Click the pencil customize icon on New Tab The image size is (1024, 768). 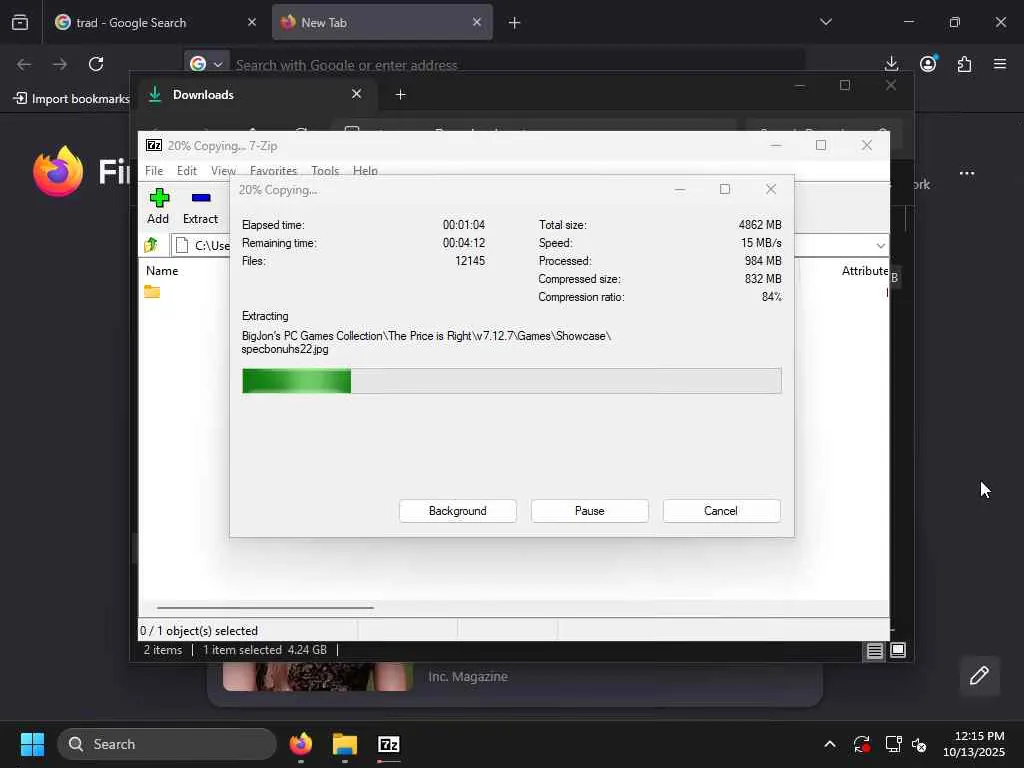(979, 675)
